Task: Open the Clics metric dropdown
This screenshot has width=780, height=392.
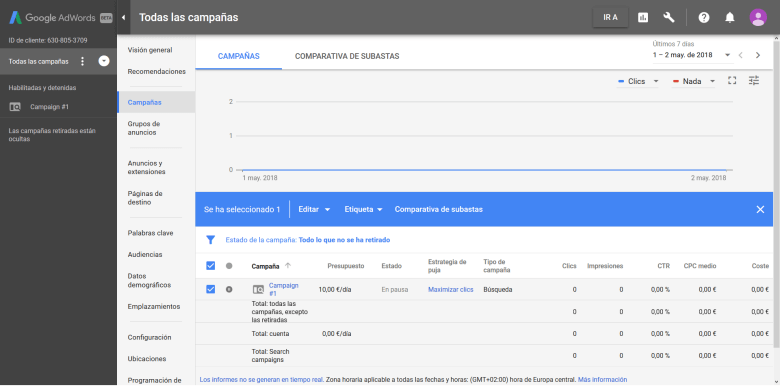Action: pyautogui.click(x=638, y=81)
